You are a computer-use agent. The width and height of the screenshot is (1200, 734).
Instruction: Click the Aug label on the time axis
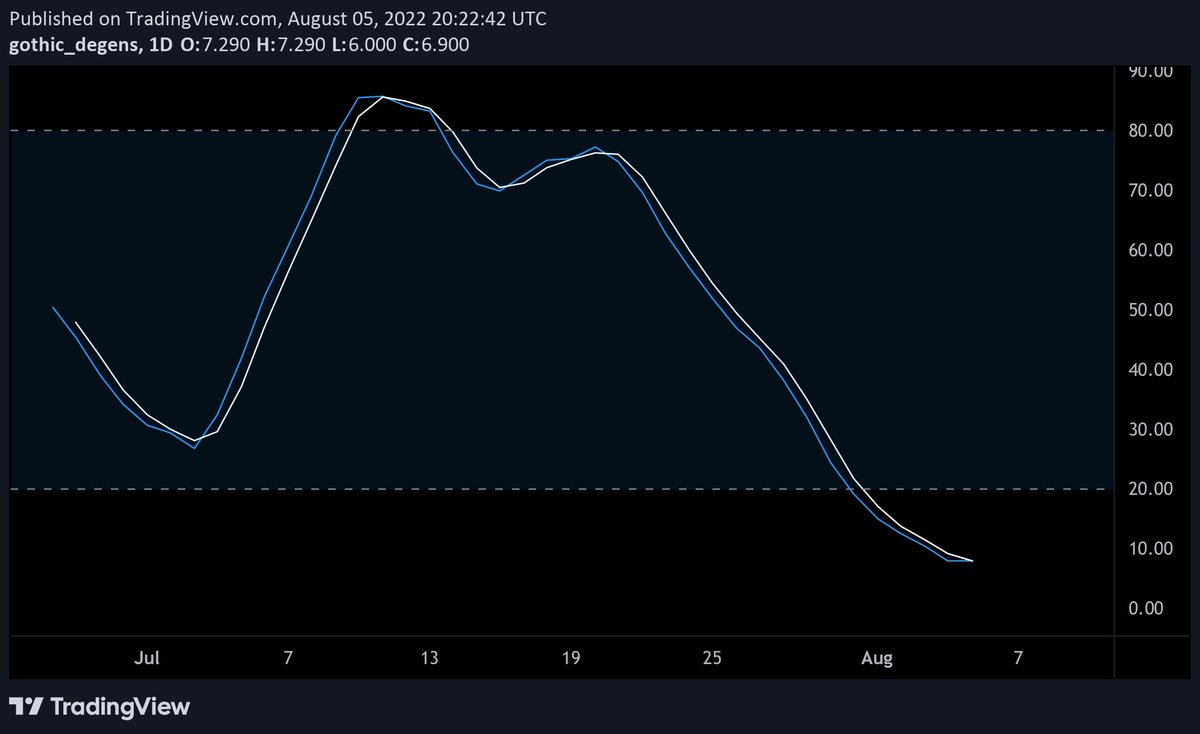pyautogui.click(x=877, y=658)
